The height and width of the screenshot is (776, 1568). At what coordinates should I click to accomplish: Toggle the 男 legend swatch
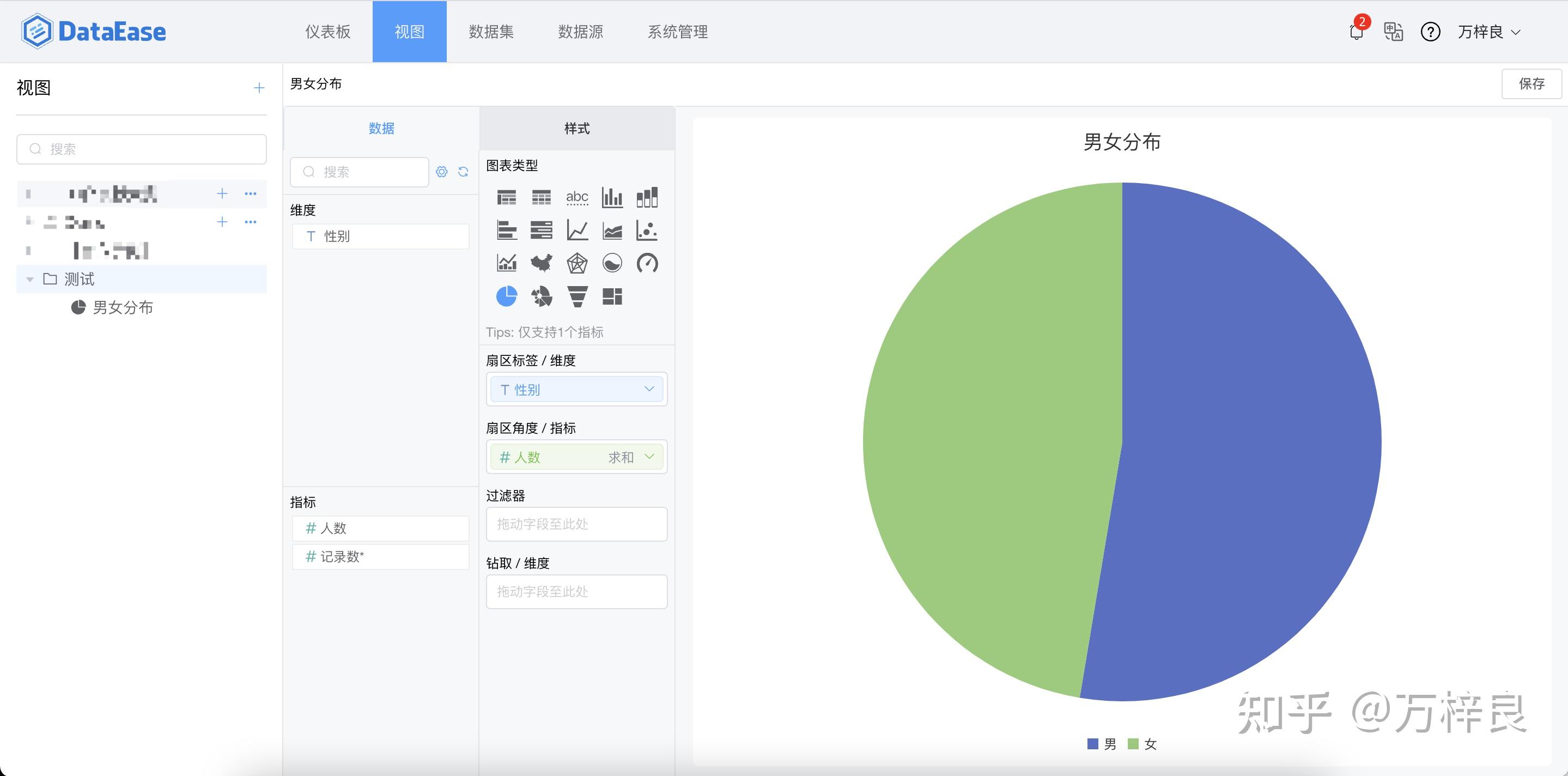[1092, 744]
